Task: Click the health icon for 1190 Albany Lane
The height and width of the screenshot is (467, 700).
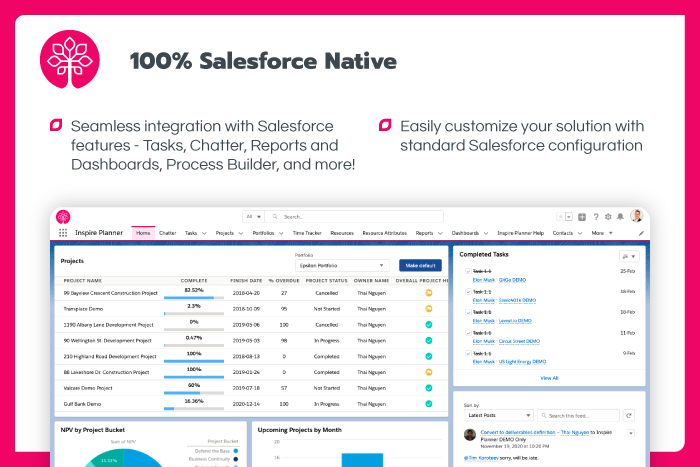Action: point(429,325)
